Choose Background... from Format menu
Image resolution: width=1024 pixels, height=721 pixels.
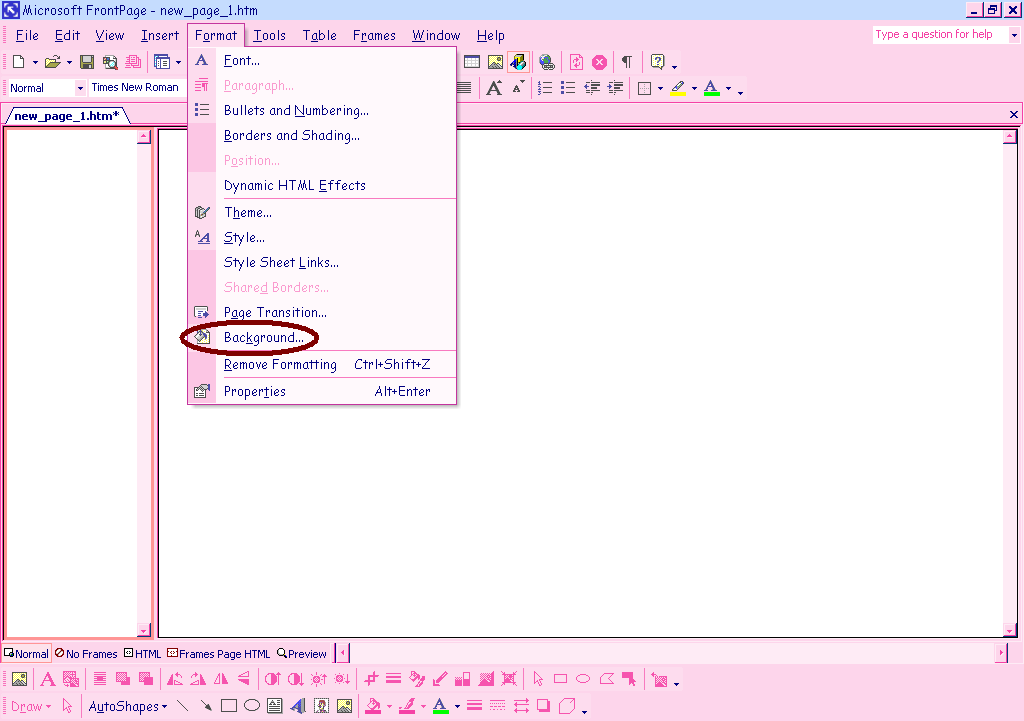point(322,338)
